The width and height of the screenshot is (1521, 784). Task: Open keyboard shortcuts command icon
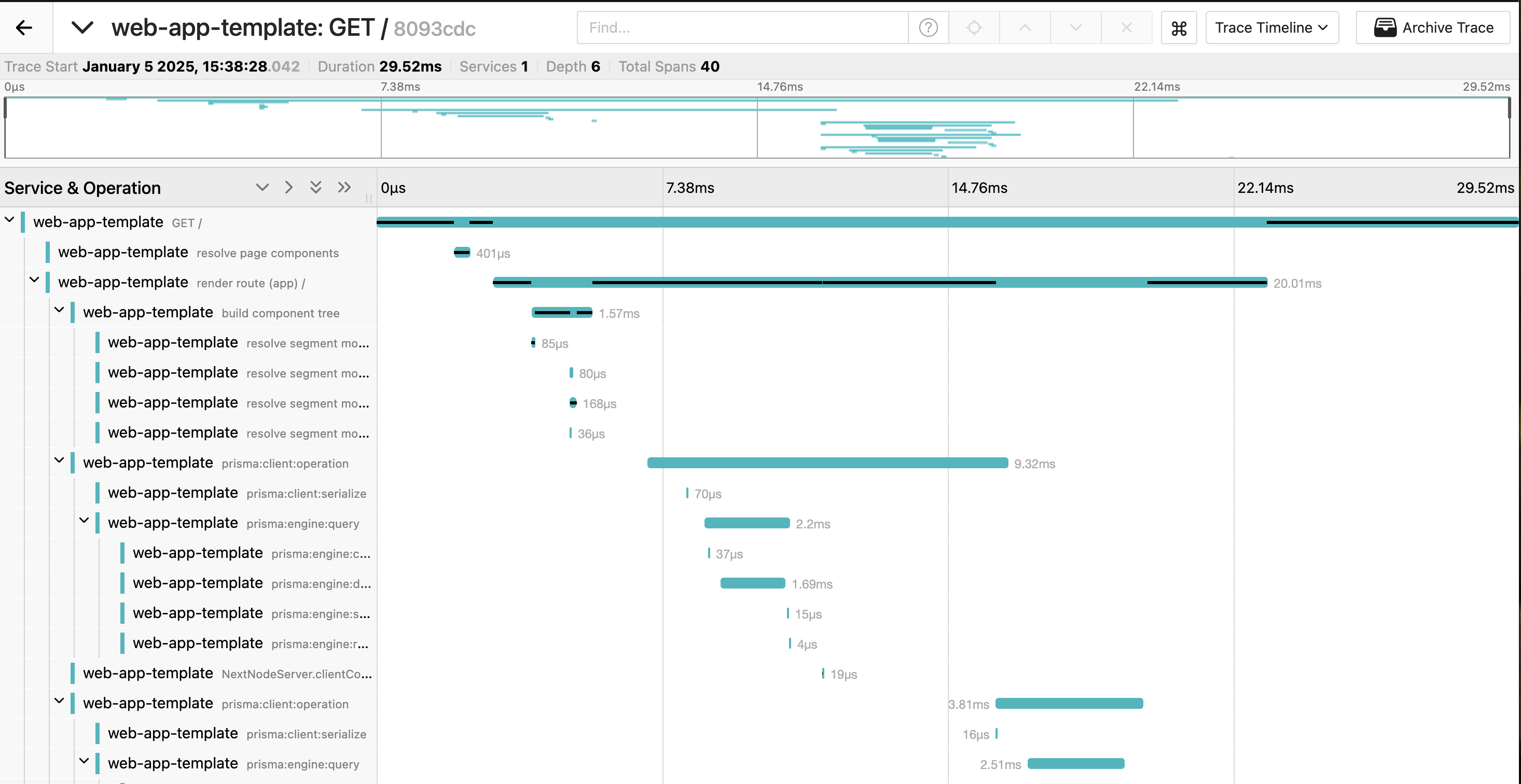pos(1179,28)
